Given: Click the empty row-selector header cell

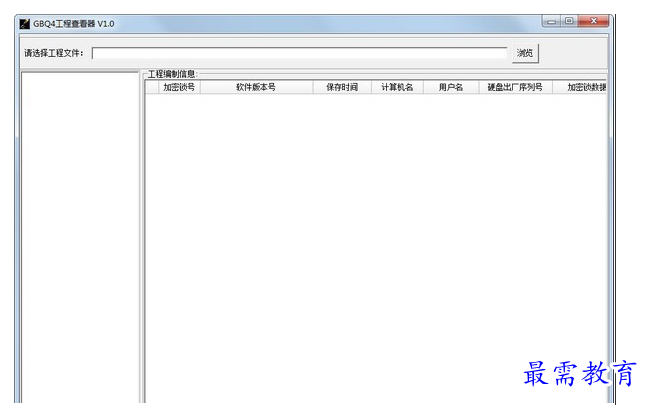Looking at the screenshot, I should coord(152,87).
